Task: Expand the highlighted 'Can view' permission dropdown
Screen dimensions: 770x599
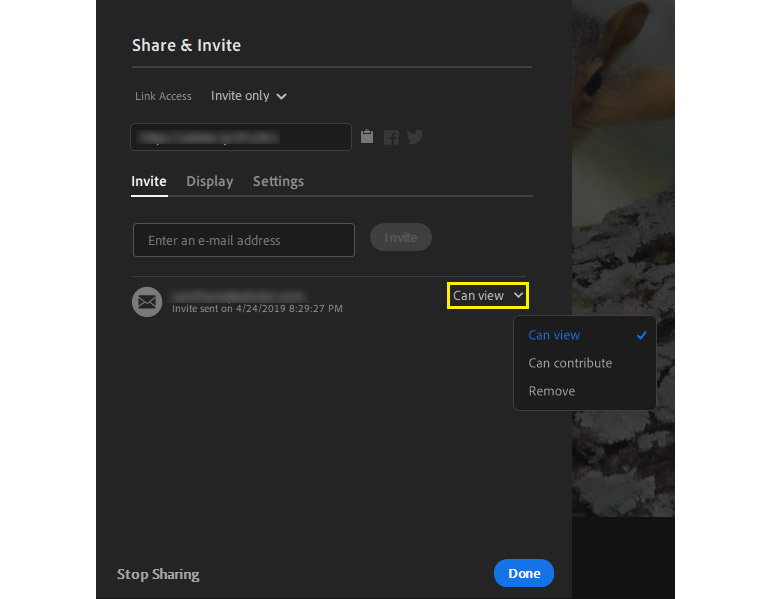Action: [x=488, y=295]
